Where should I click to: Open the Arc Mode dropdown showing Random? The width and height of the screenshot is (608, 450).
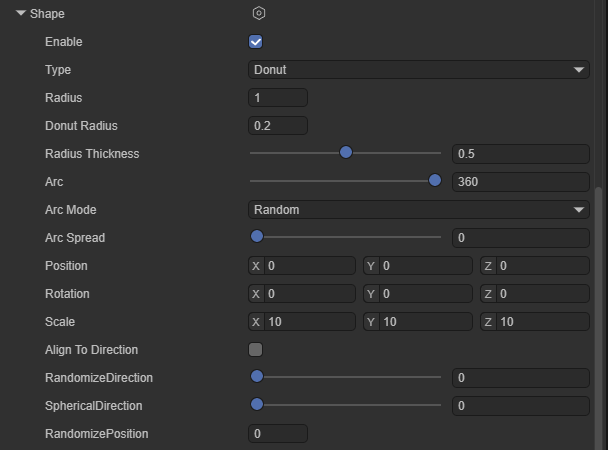click(418, 210)
